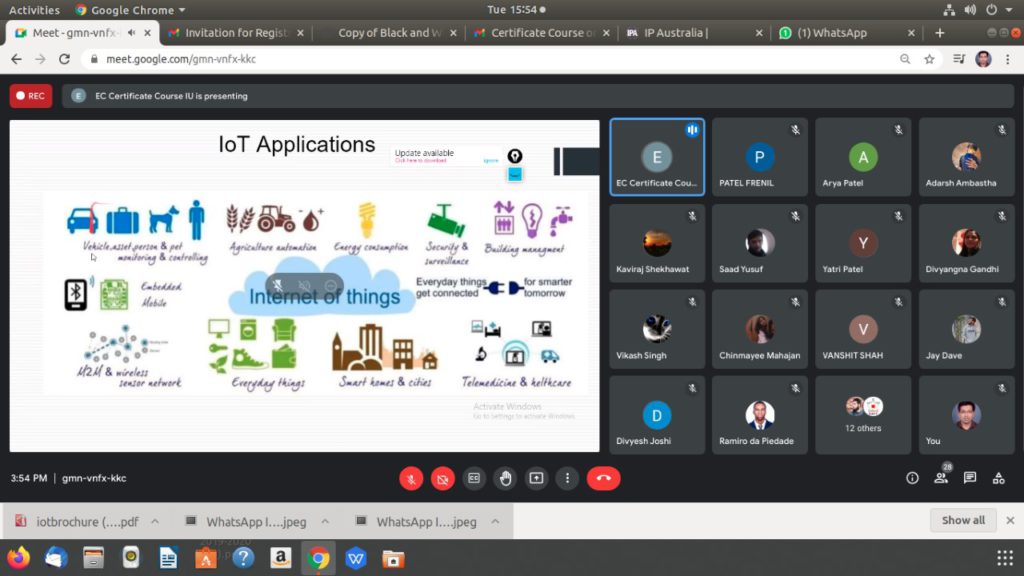The height and width of the screenshot is (576, 1024).
Task: Bookmark this page with the star icon
Action: point(929,59)
